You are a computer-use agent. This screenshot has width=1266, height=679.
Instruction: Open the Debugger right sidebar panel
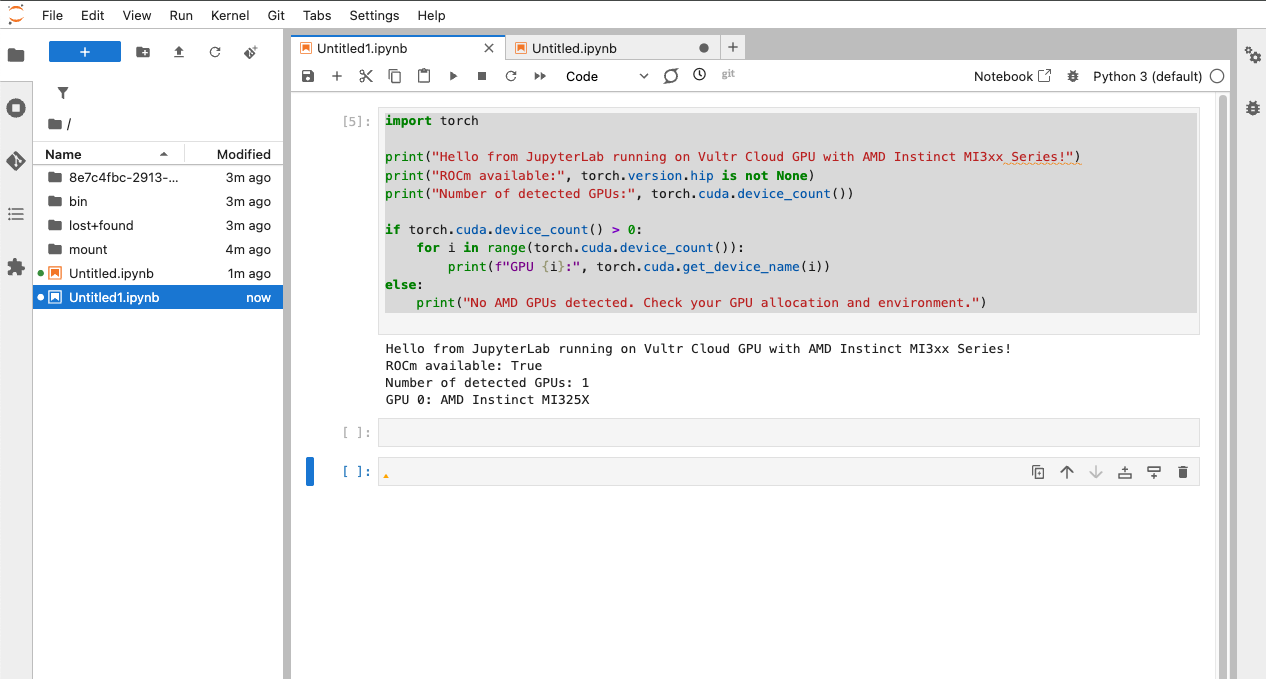1253,108
